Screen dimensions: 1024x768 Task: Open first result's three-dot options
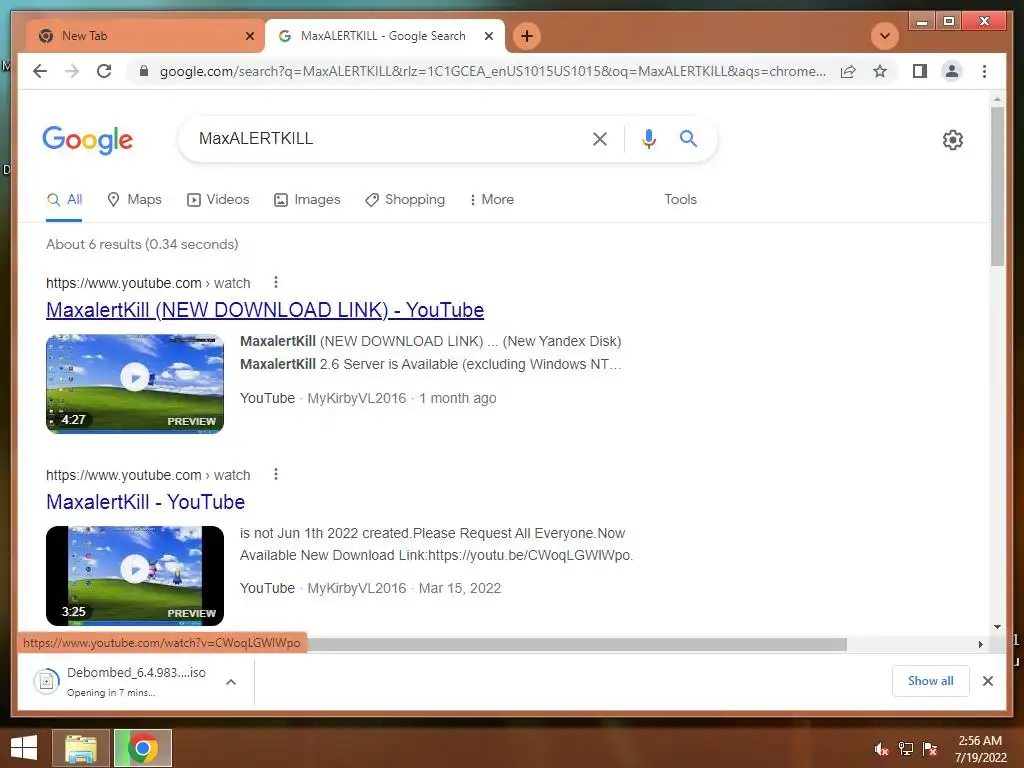pyautogui.click(x=276, y=282)
